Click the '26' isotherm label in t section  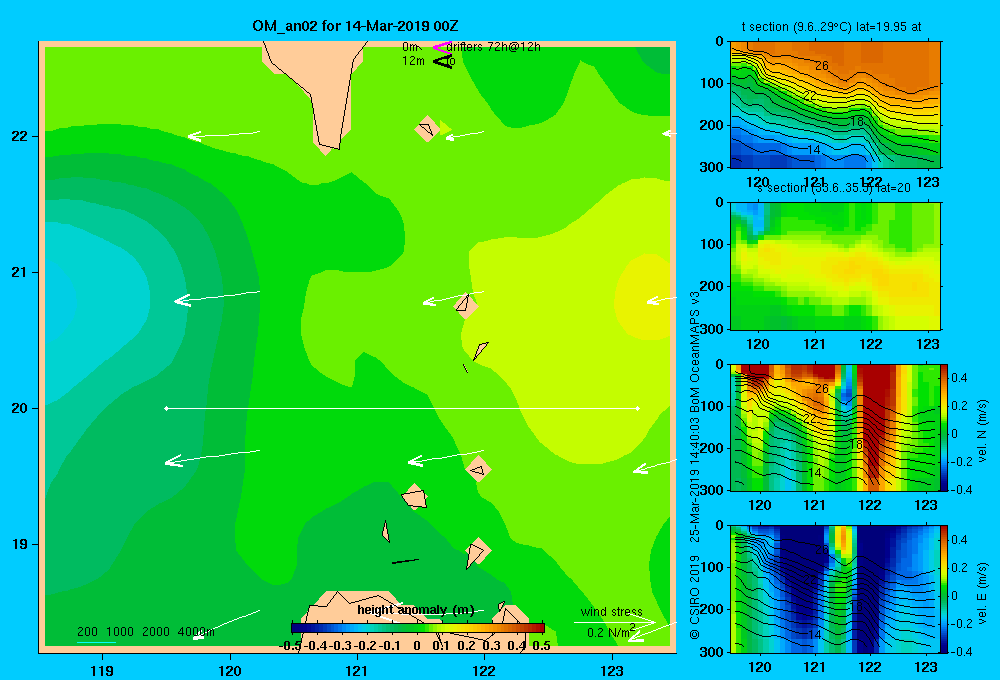(x=821, y=66)
